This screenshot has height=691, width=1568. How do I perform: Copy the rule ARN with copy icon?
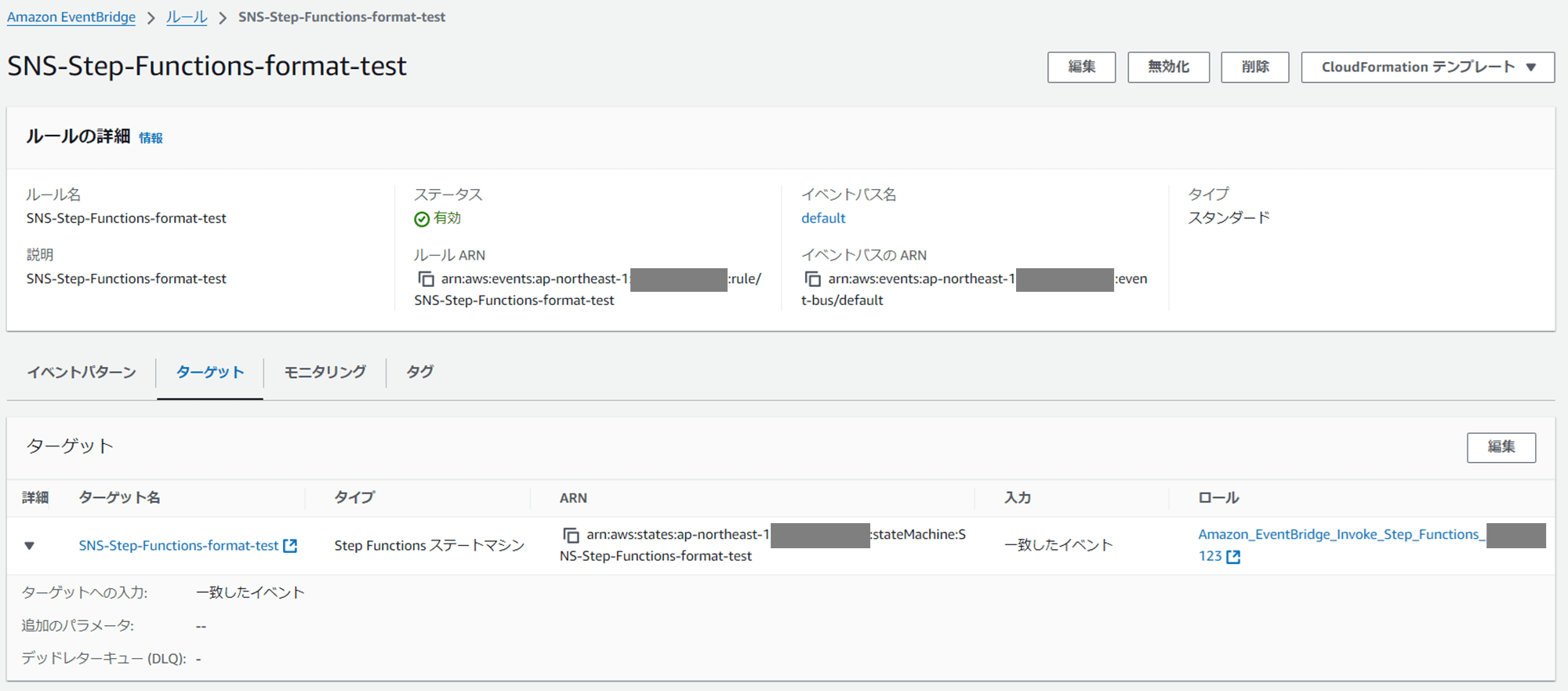(x=426, y=279)
